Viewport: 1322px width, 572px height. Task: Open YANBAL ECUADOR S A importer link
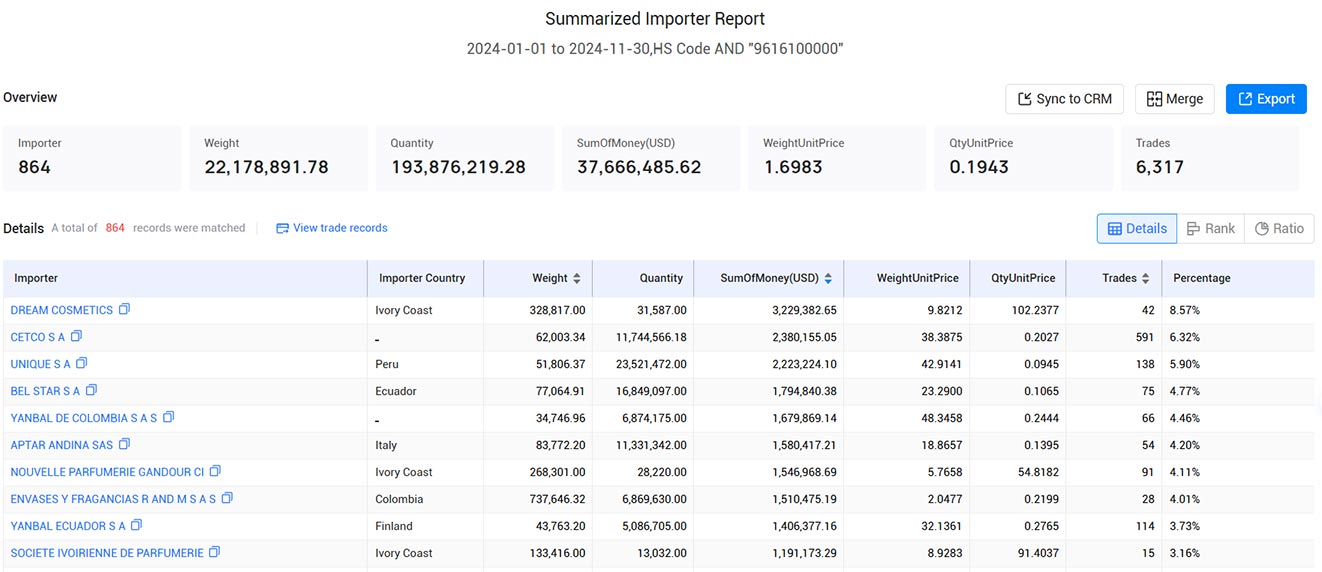(x=68, y=526)
